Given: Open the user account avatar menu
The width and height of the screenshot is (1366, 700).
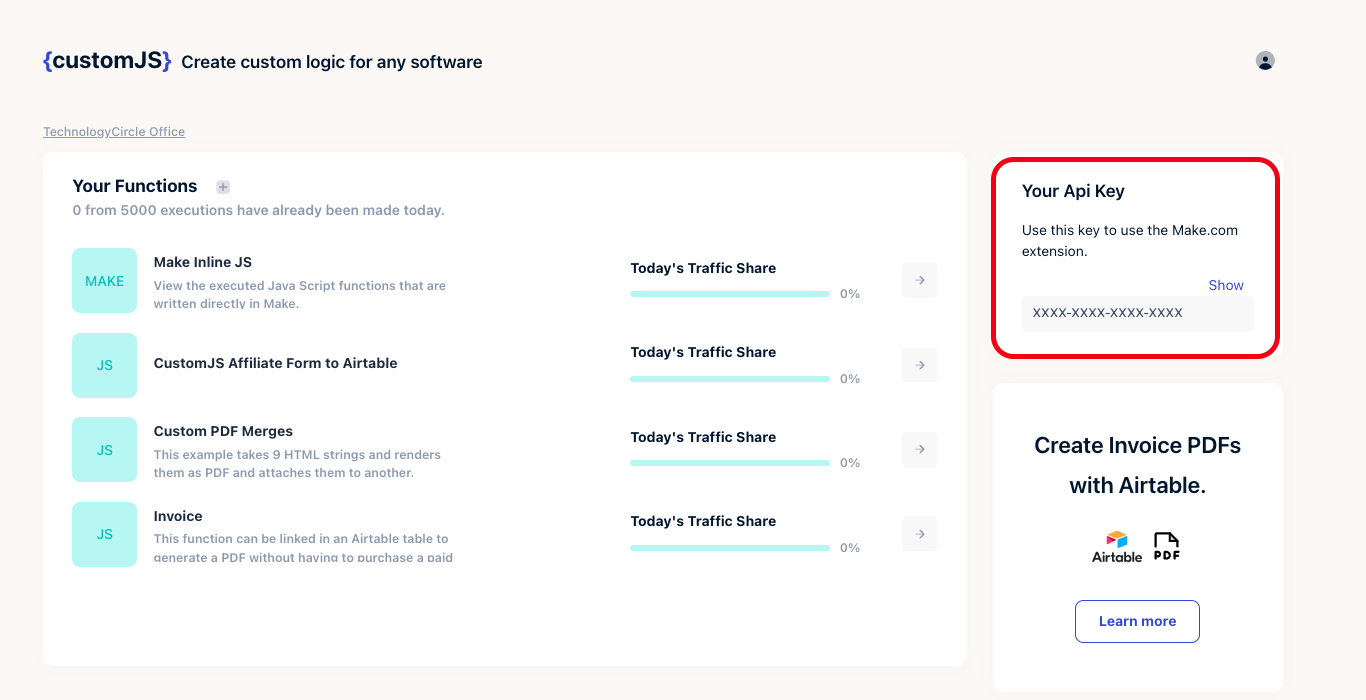Looking at the screenshot, I should (x=1265, y=61).
